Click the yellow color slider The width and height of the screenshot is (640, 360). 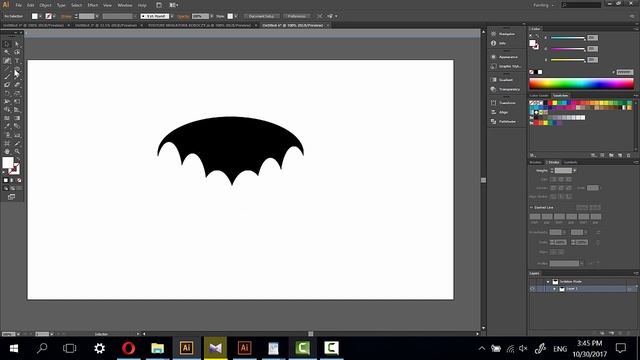tap(568, 60)
